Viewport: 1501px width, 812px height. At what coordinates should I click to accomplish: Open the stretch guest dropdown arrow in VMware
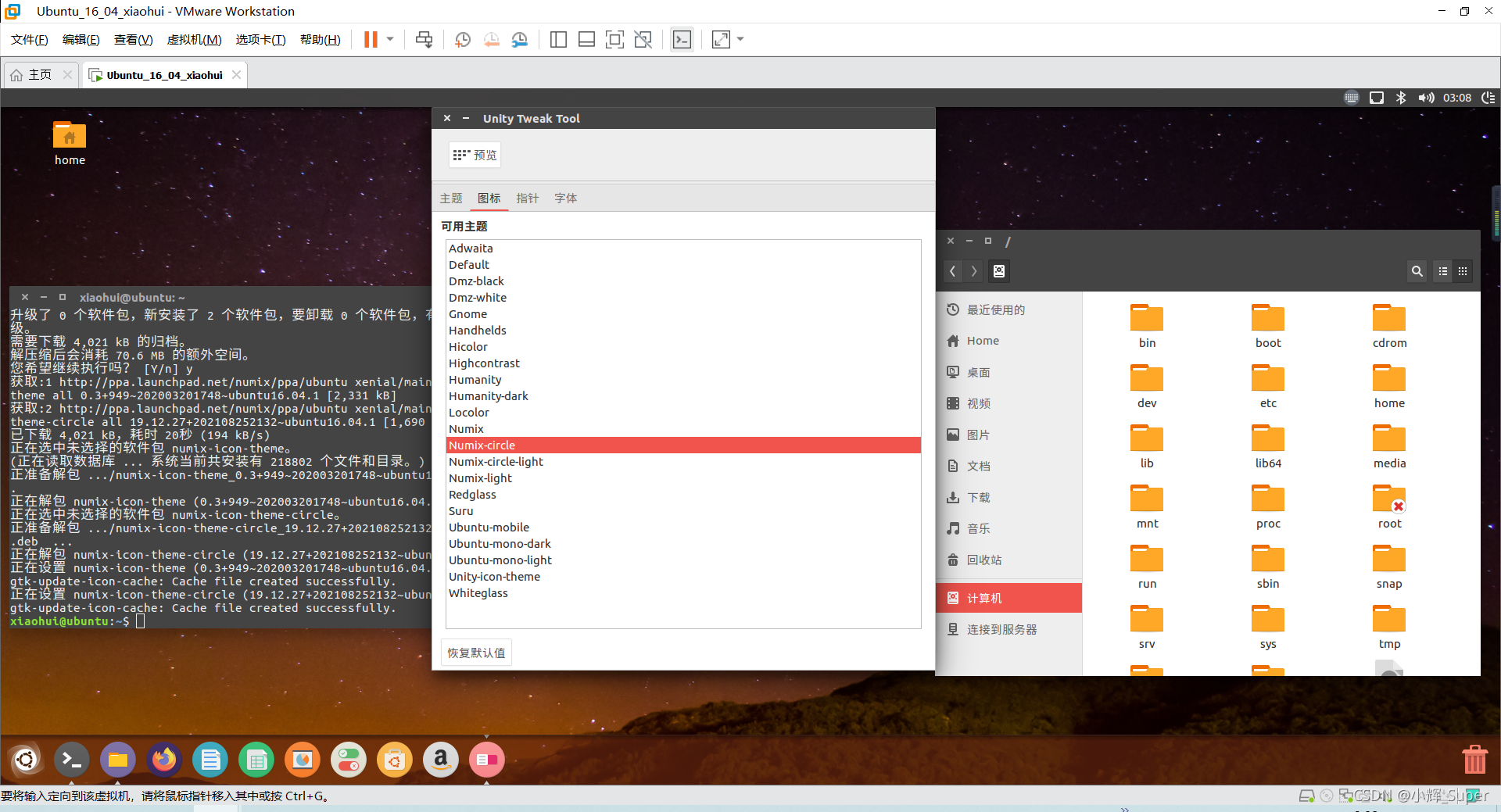pyautogui.click(x=740, y=40)
